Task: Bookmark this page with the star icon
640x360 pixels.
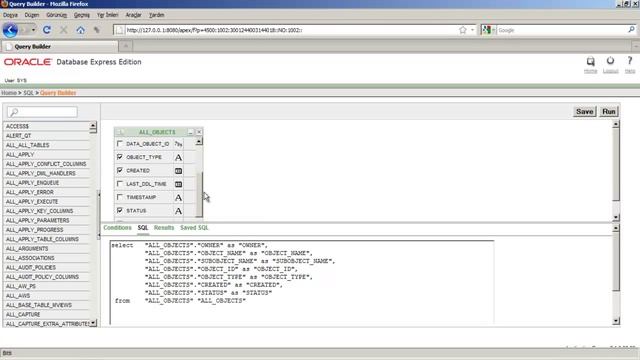Action: [462, 30]
